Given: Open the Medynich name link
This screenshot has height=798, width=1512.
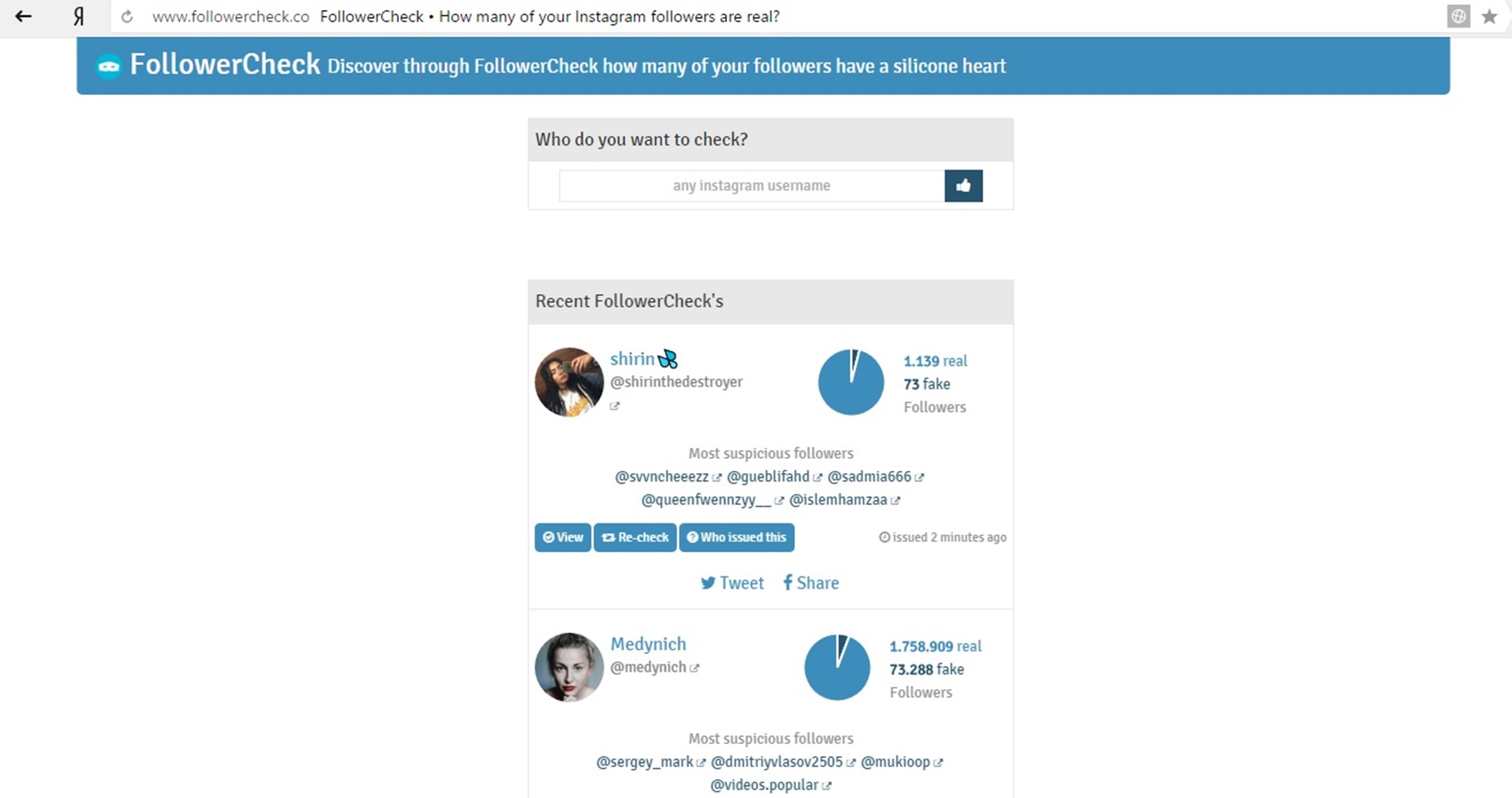Looking at the screenshot, I should [648, 644].
